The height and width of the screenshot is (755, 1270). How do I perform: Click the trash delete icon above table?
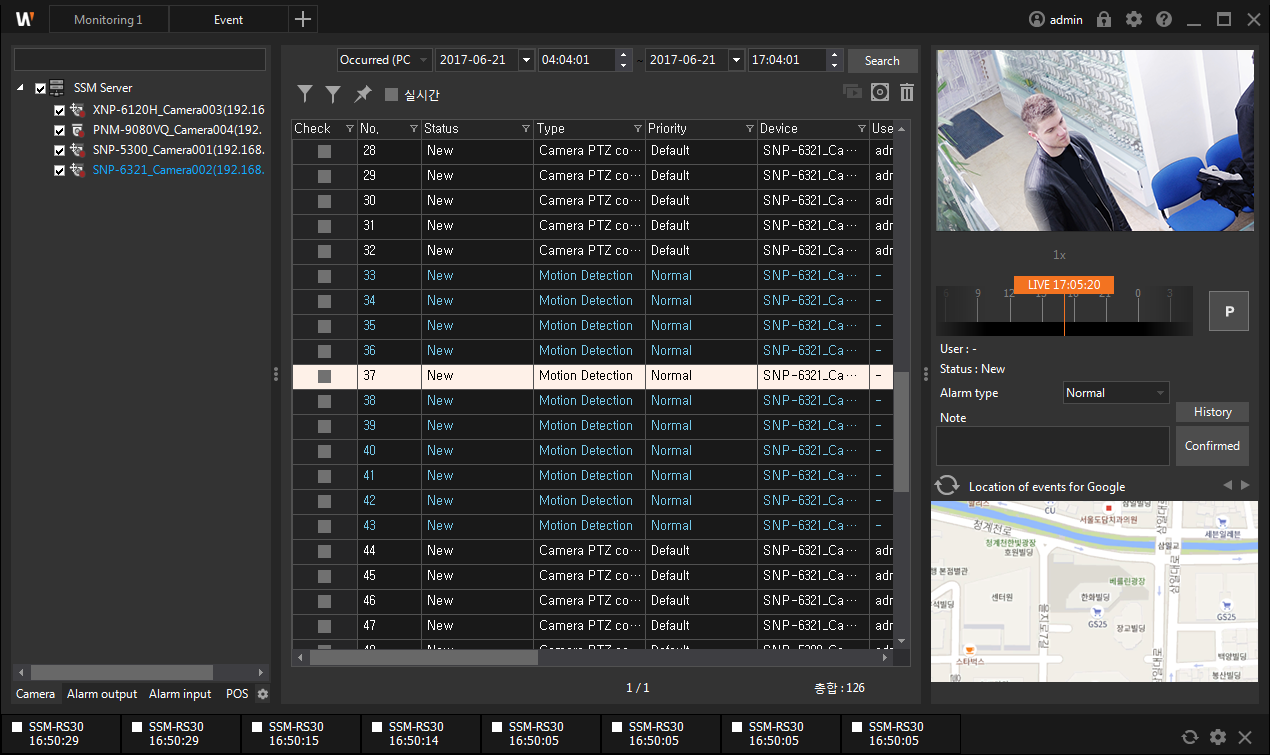click(x=906, y=93)
